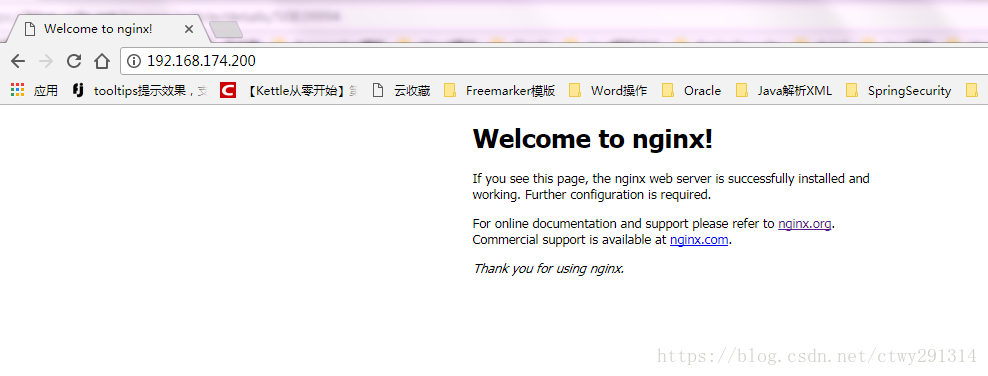Screen dimensions: 988x376
Task: Click the 应用 apps label
Action: [x=46, y=91]
